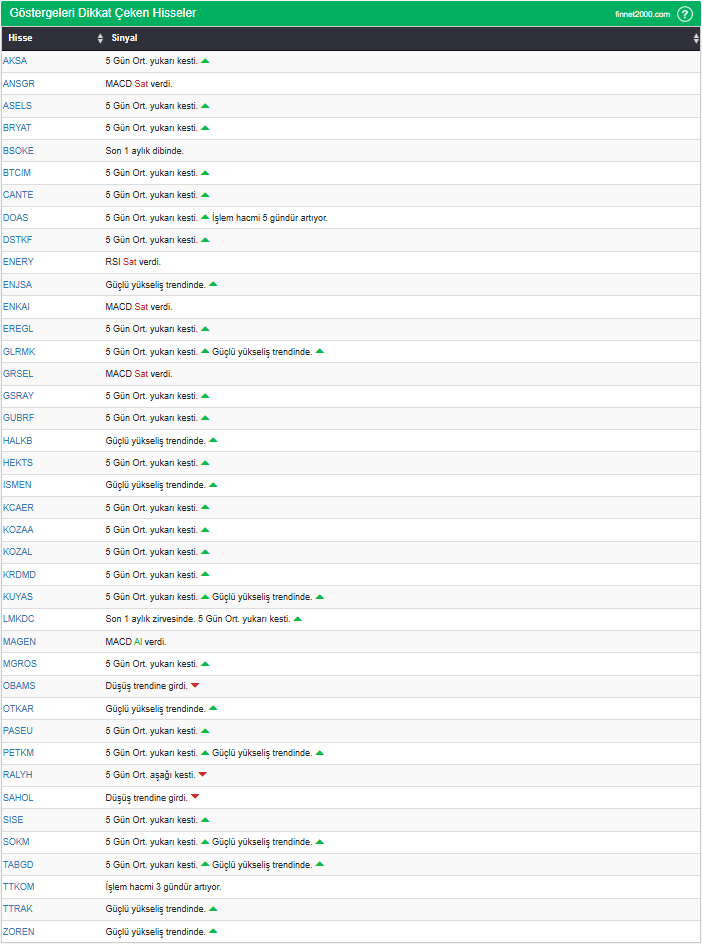Click the green up arrow in the ZOREN row
Viewport: 702px width, 944px height.
tap(213, 931)
